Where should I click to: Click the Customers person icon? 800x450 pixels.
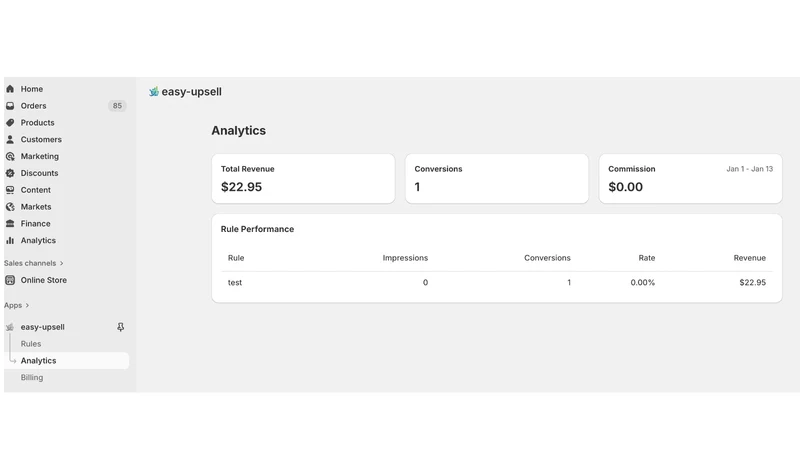[10, 139]
